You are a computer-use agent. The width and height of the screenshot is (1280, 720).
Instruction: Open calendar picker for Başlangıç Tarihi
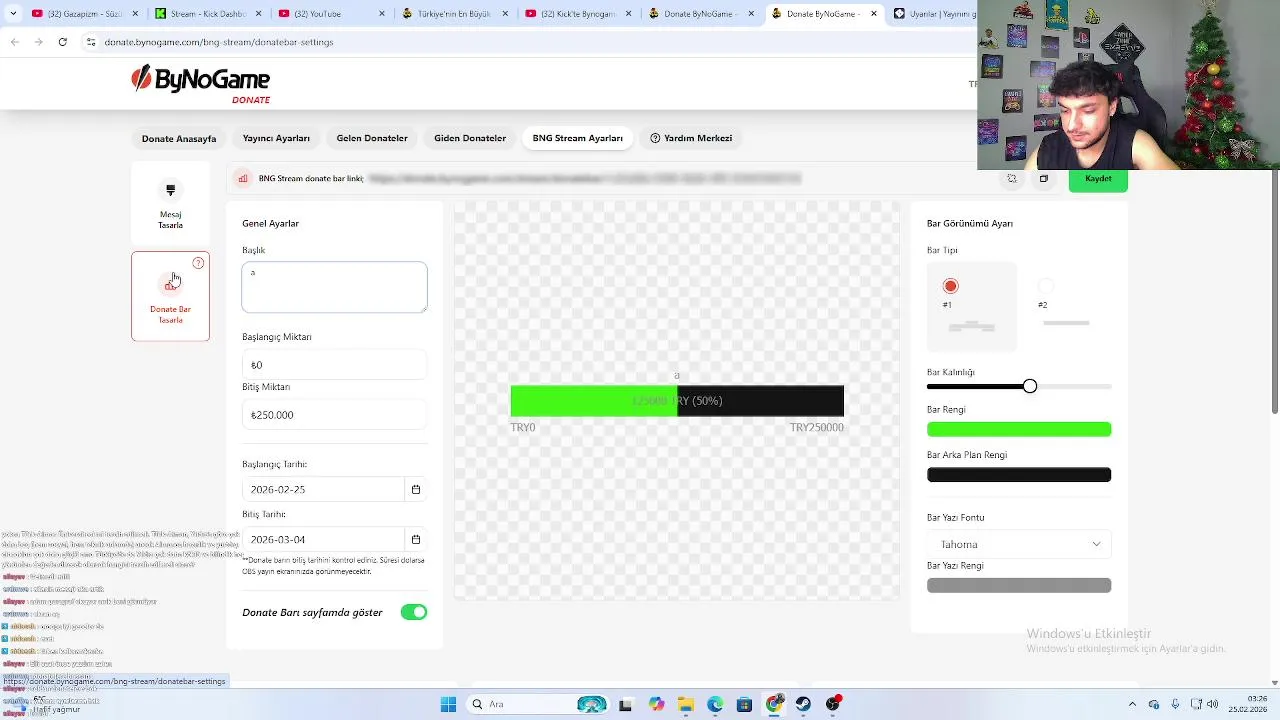click(x=416, y=489)
